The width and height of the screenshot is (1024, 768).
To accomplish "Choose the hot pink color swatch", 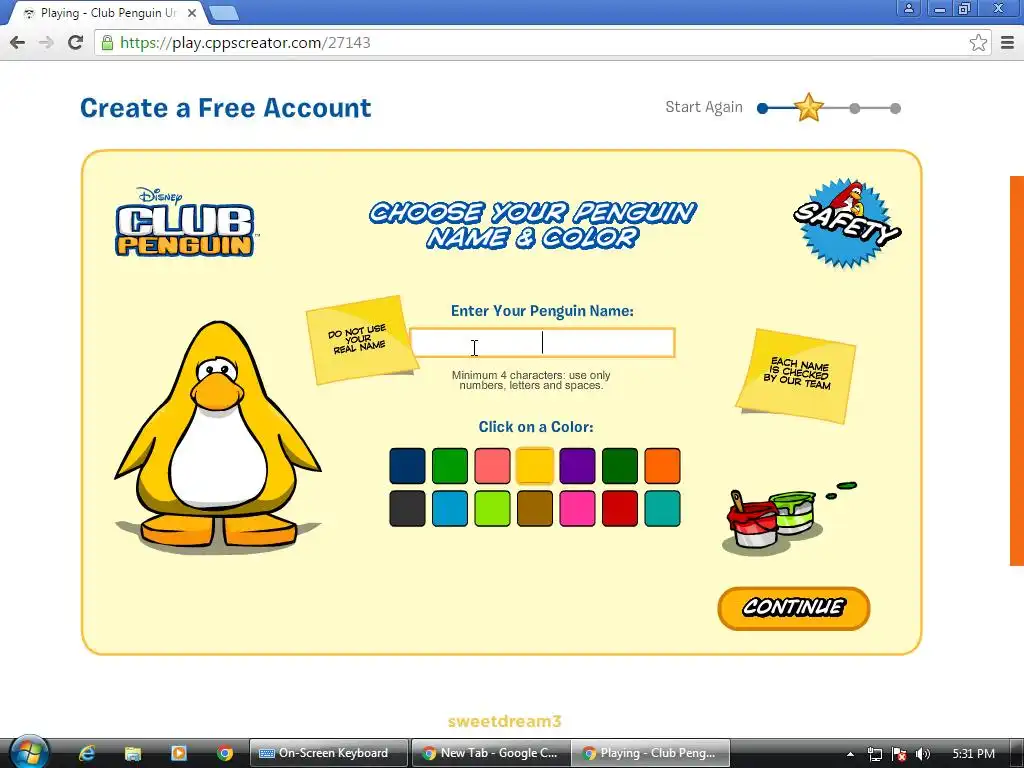I will pyautogui.click(x=577, y=508).
